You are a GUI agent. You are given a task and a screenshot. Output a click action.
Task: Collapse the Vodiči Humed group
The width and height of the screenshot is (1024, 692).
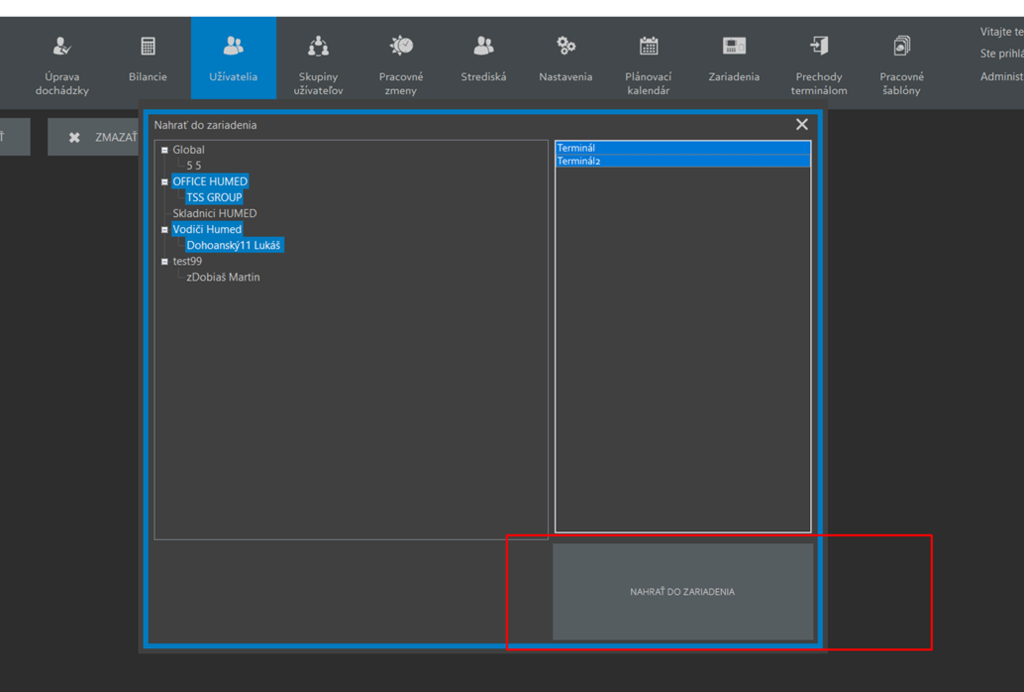[165, 230]
